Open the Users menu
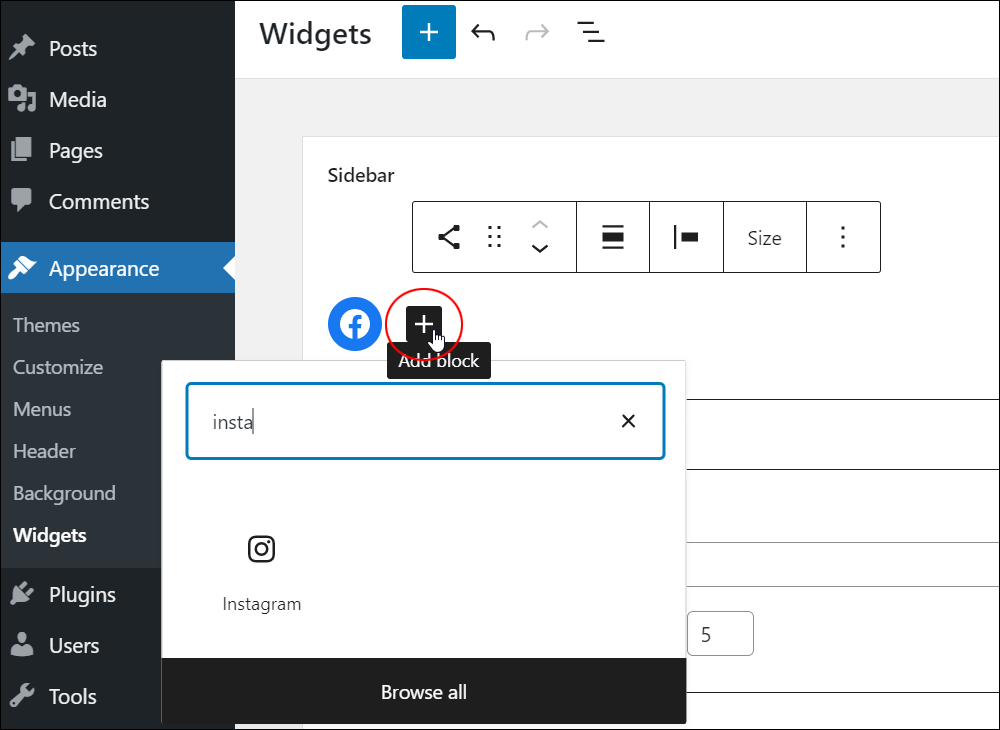The width and height of the screenshot is (1000, 730). [x=74, y=645]
